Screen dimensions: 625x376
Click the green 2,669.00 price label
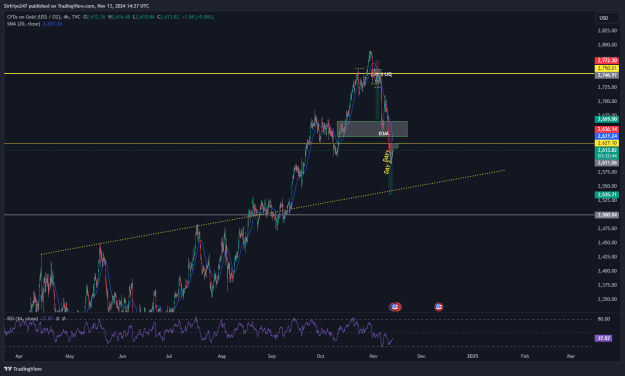coord(607,119)
